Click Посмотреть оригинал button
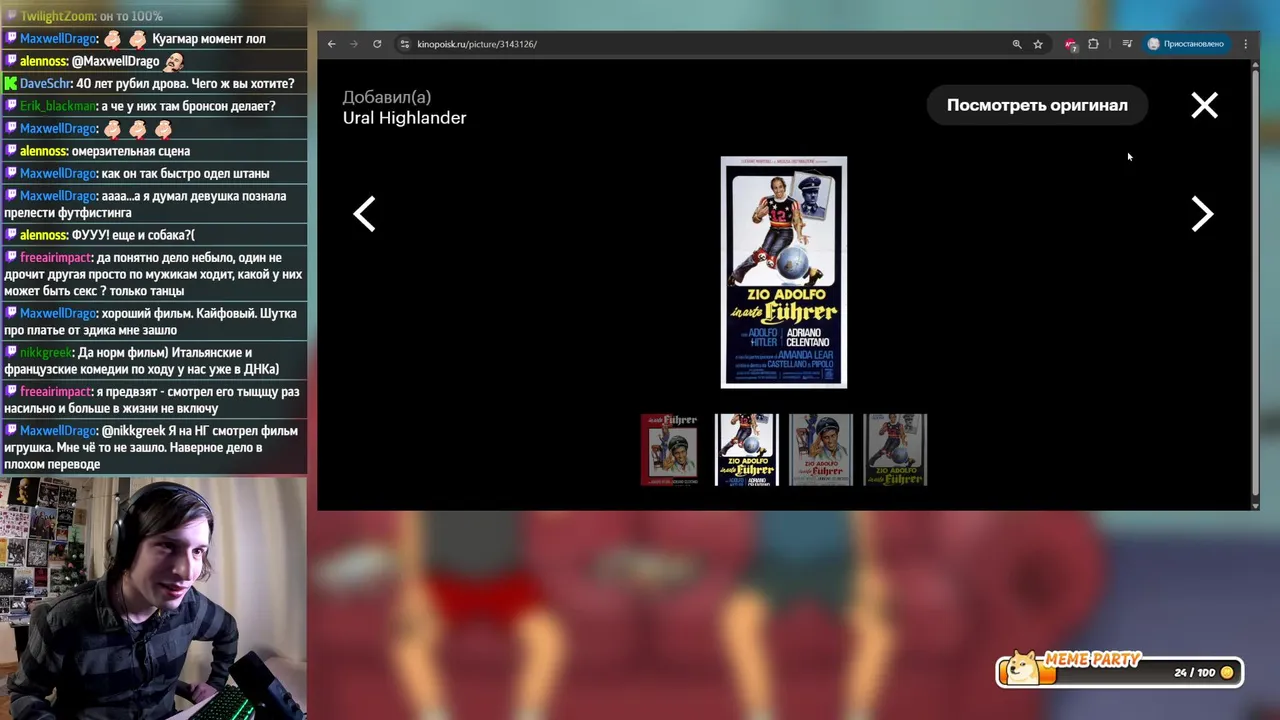The width and height of the screenshot is (1280, 720). (x=1037, y=105)
